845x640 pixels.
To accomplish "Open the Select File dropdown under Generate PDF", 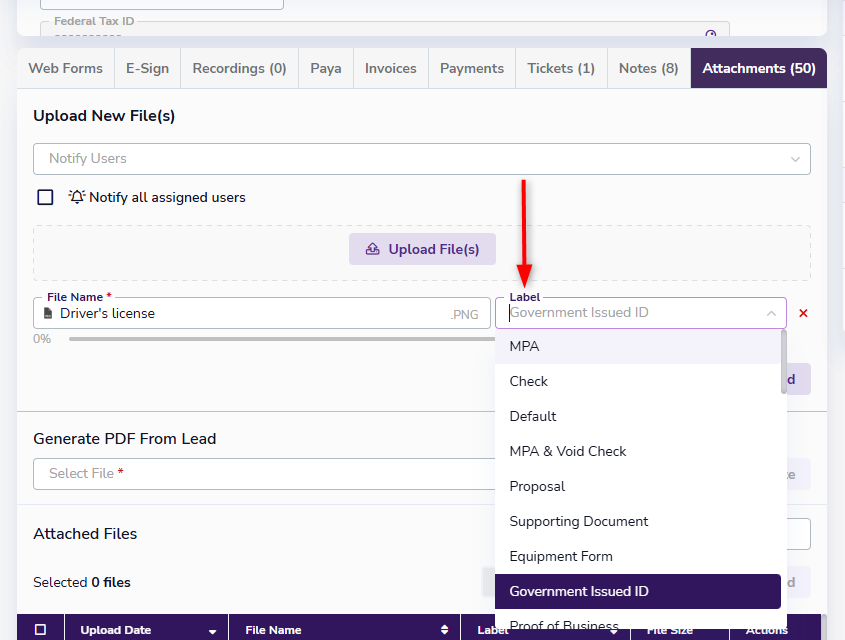I will pyautogui.click(x=264, y=474).
